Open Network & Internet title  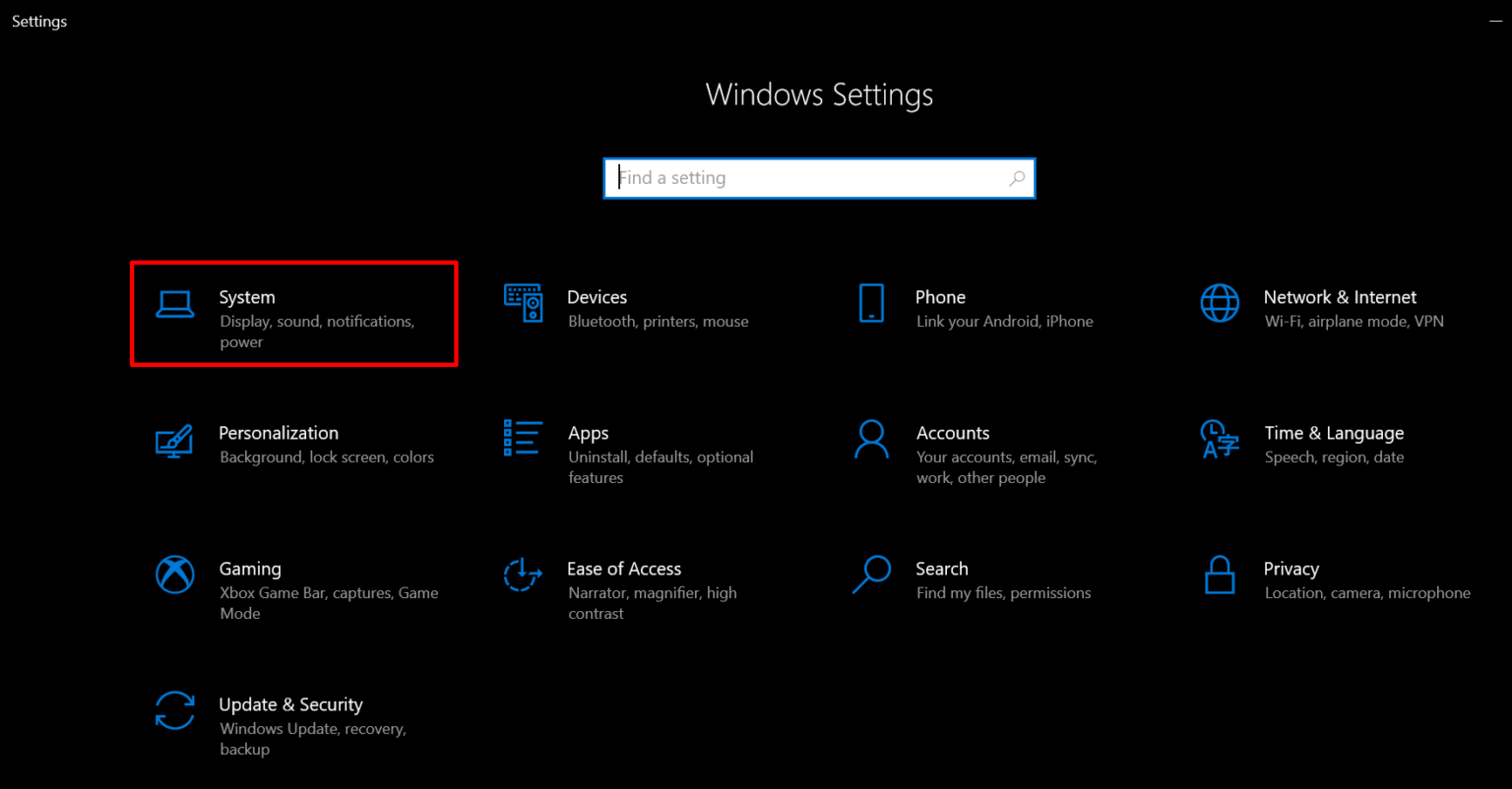pos(1340,297)
